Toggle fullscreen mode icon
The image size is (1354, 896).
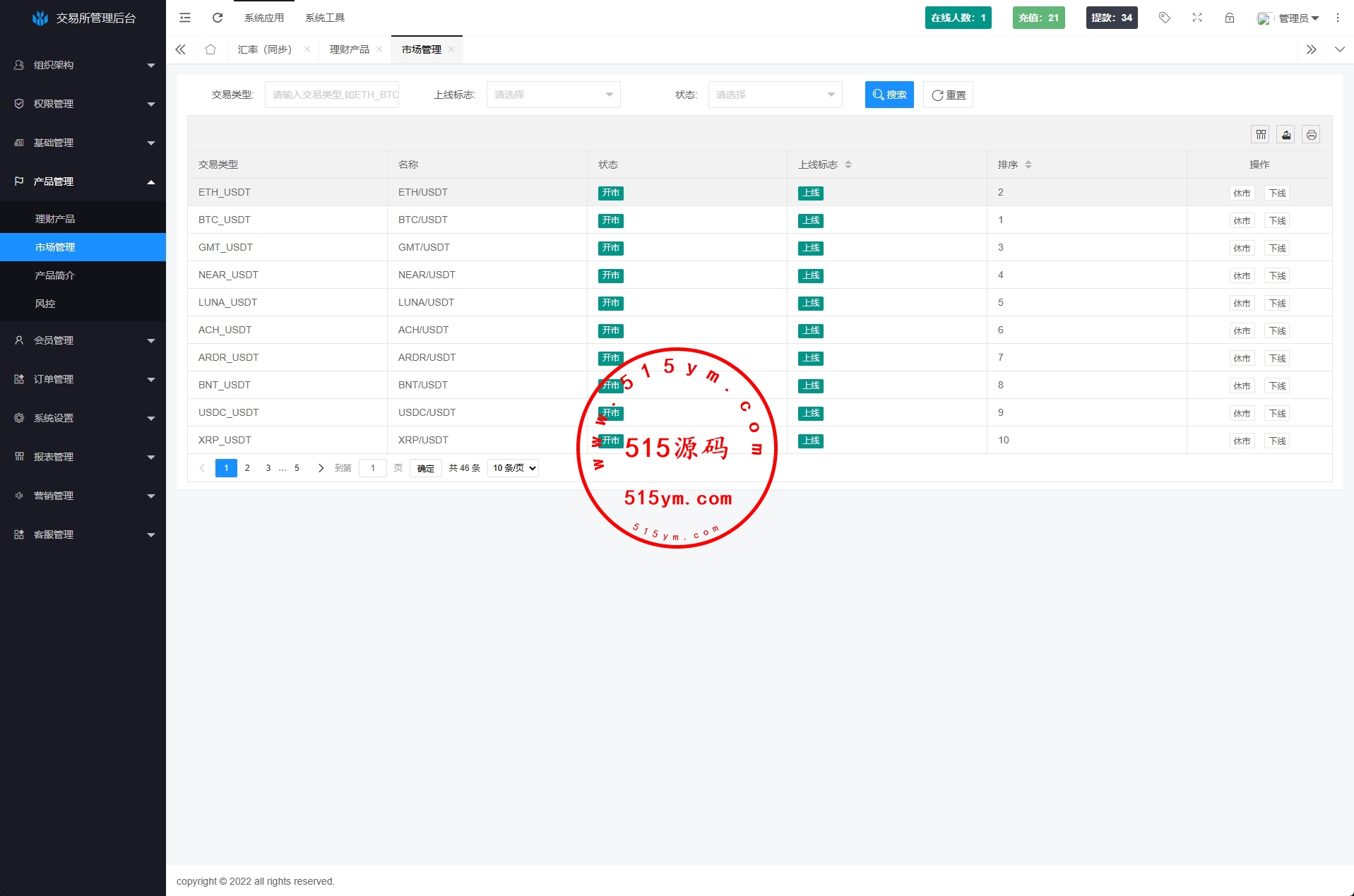click(x=1197, y=18)
